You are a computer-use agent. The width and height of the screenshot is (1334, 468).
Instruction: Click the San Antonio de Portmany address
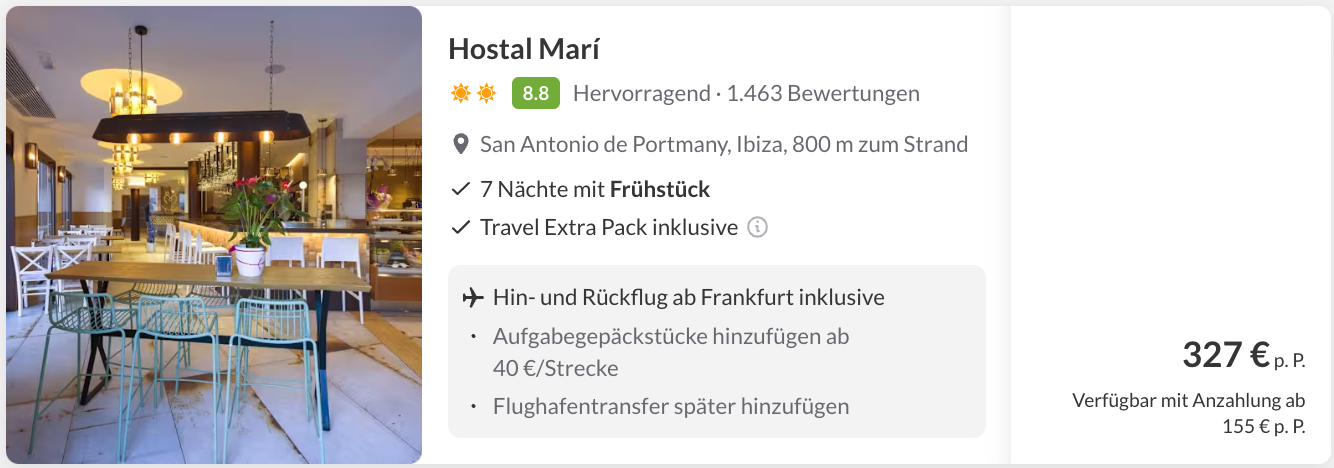[724, 144]
